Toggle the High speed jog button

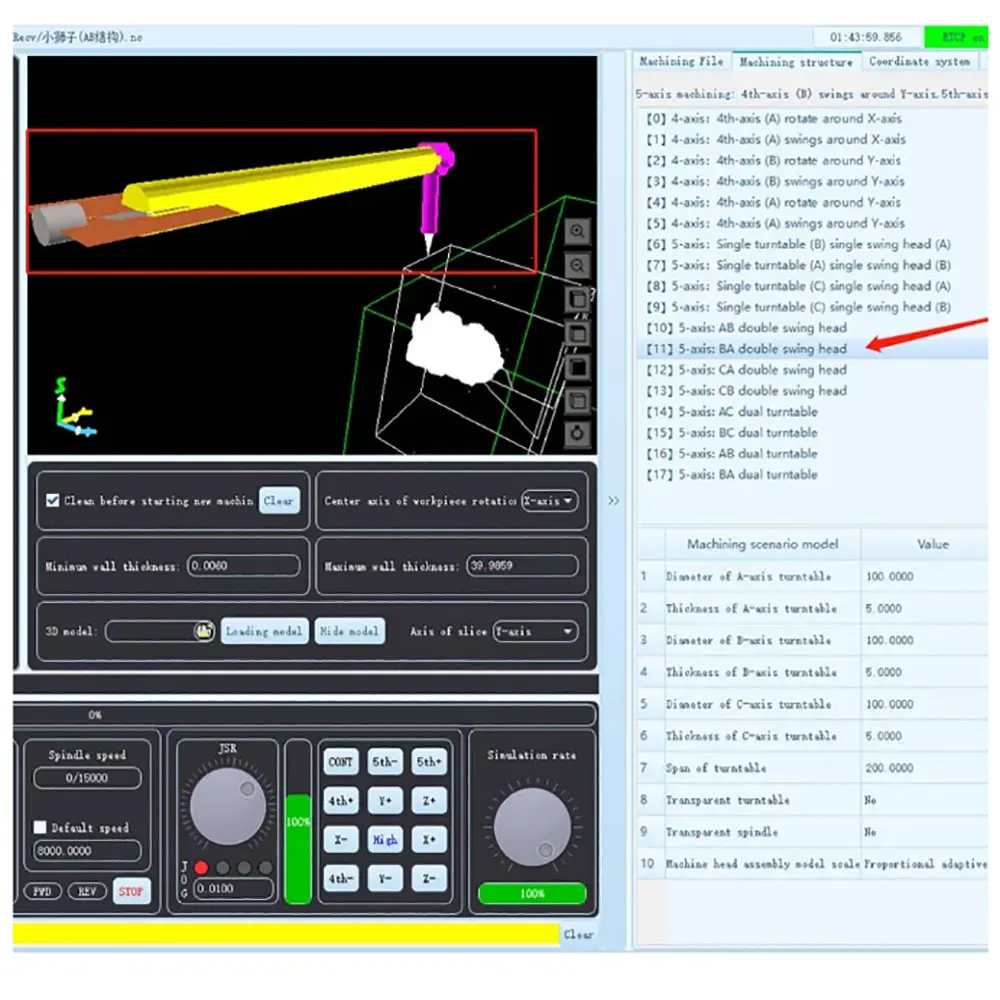click(x=385, y=839)
